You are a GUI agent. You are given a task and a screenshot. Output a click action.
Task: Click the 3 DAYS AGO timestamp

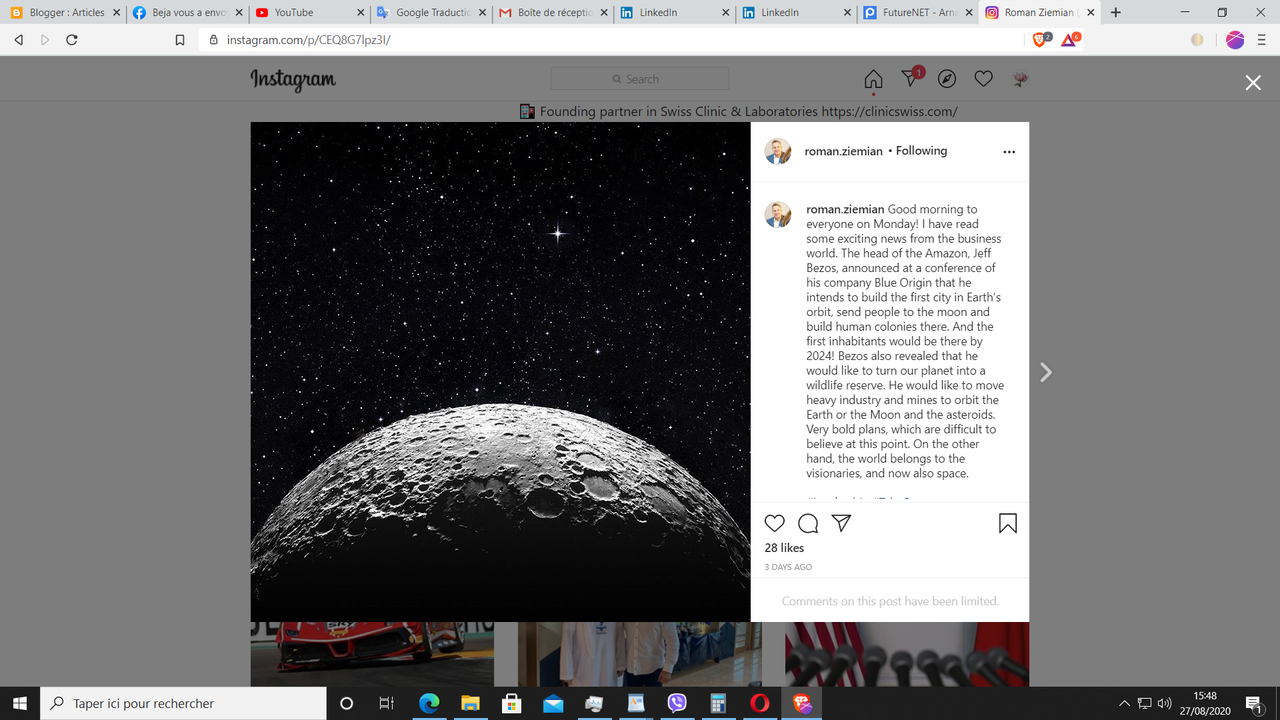coord(788,567)
